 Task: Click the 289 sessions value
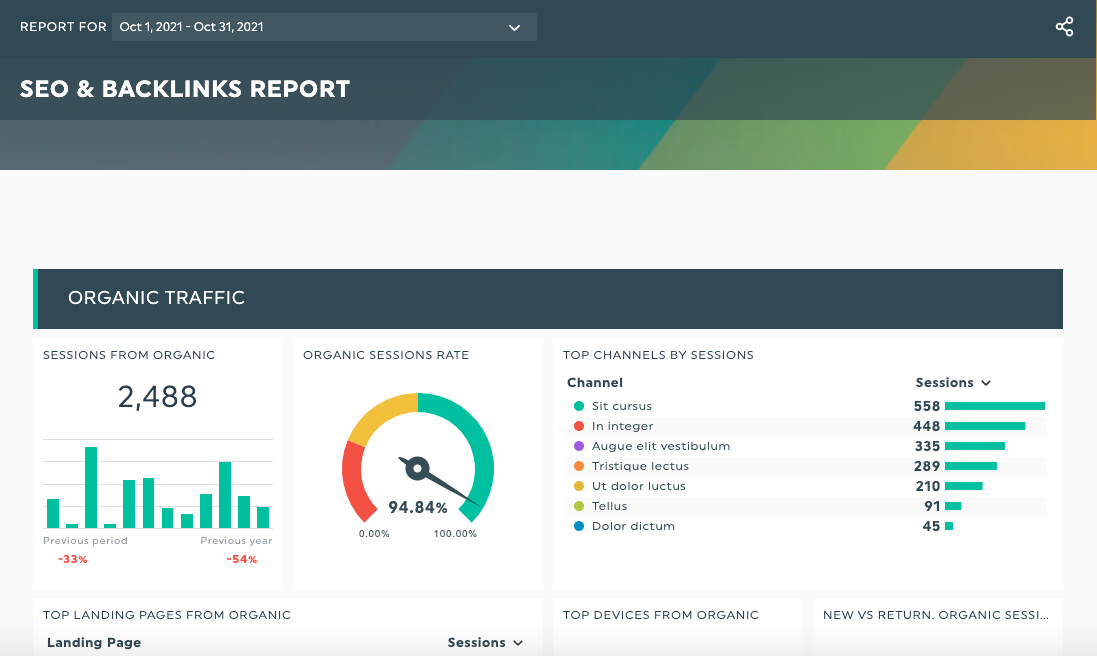pyautogui.click(x=926, y=466)
